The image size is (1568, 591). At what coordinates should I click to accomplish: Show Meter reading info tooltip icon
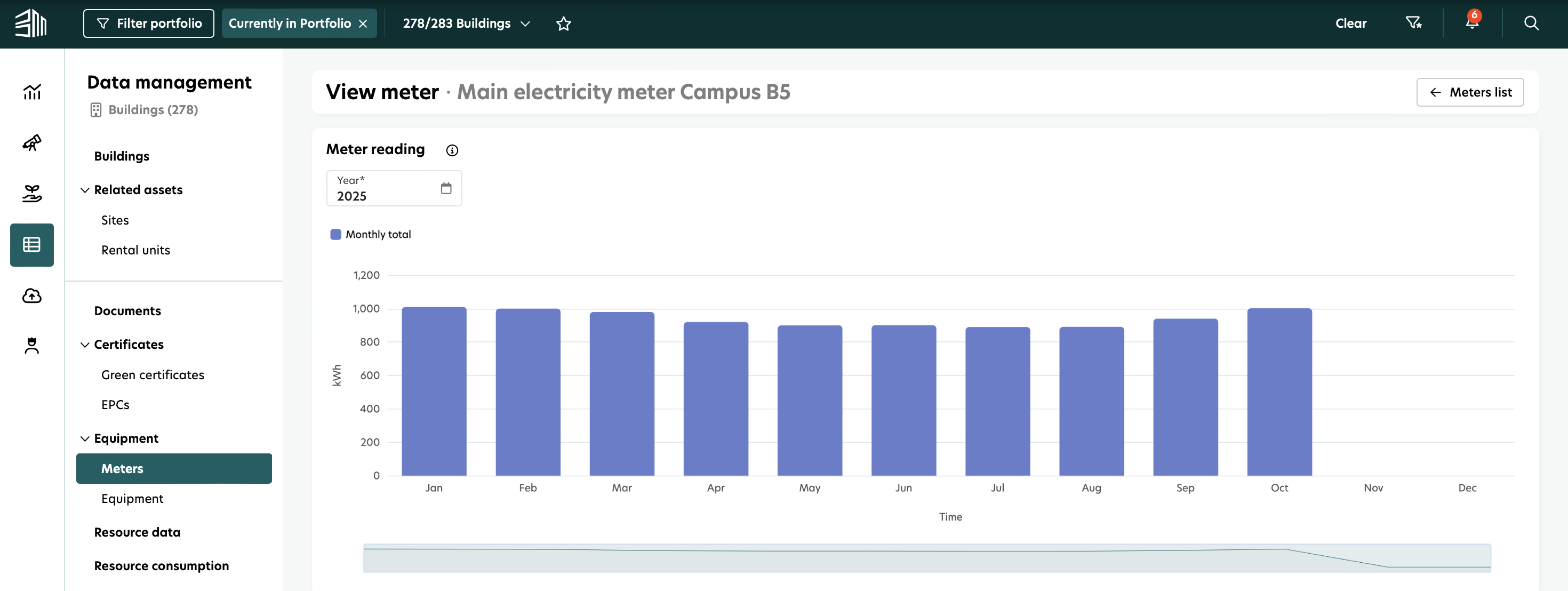point(452,150)
